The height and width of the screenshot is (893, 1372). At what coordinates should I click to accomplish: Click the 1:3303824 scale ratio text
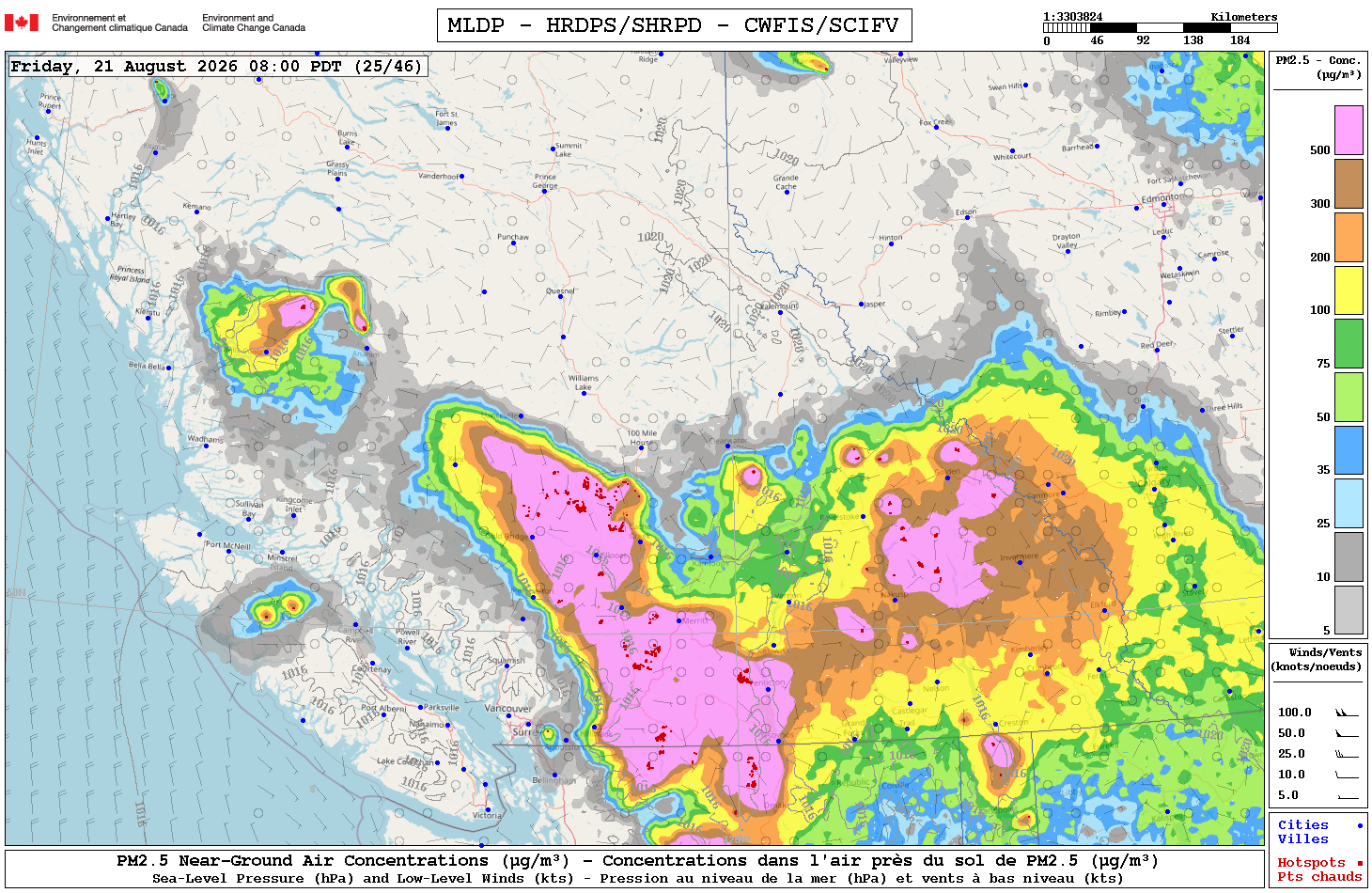(1072, 17)
